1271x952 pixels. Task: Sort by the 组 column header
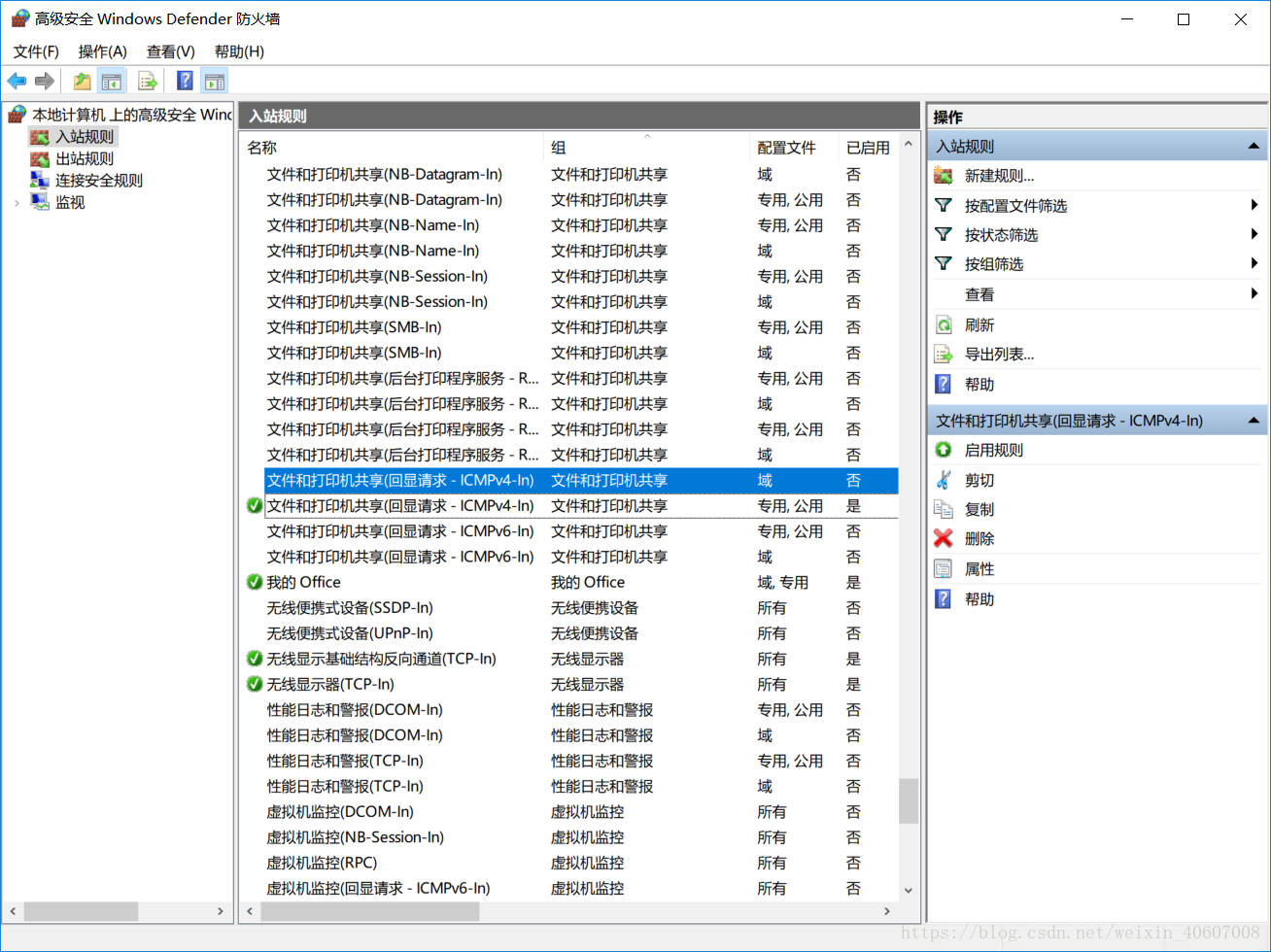coord(646,148)
